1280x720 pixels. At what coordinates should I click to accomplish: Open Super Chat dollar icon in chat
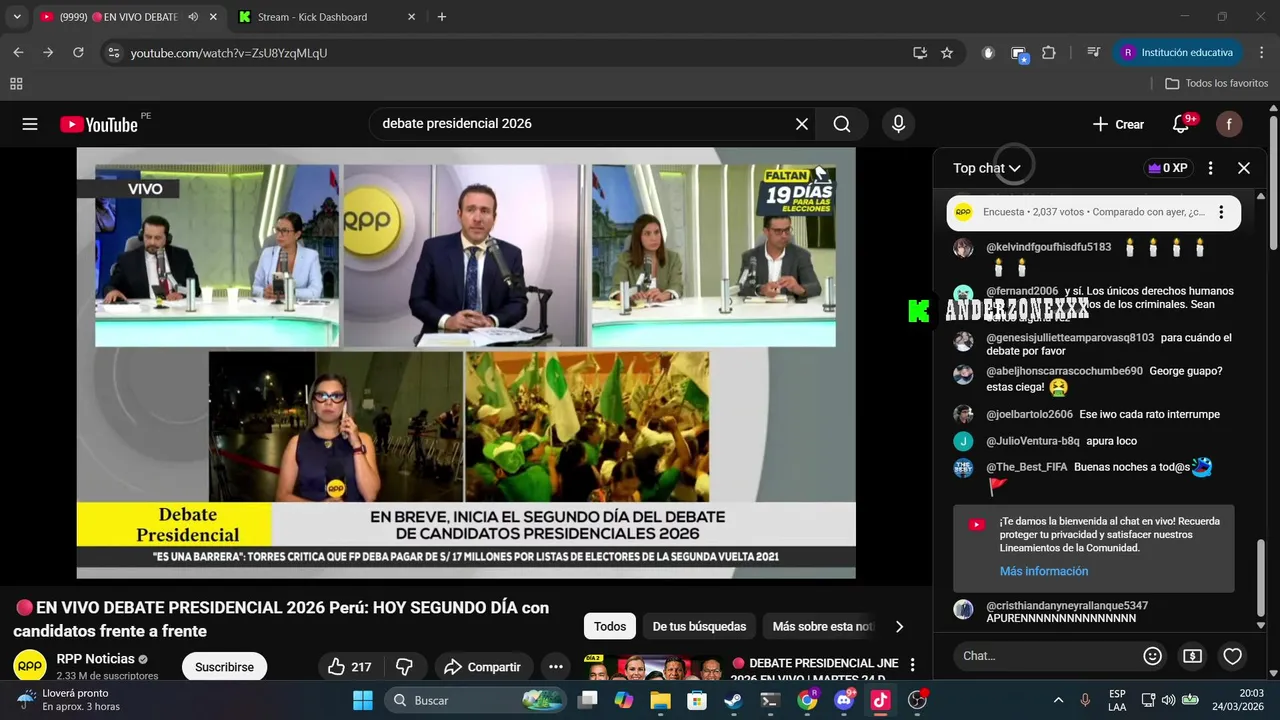(x=1192, y=656)
